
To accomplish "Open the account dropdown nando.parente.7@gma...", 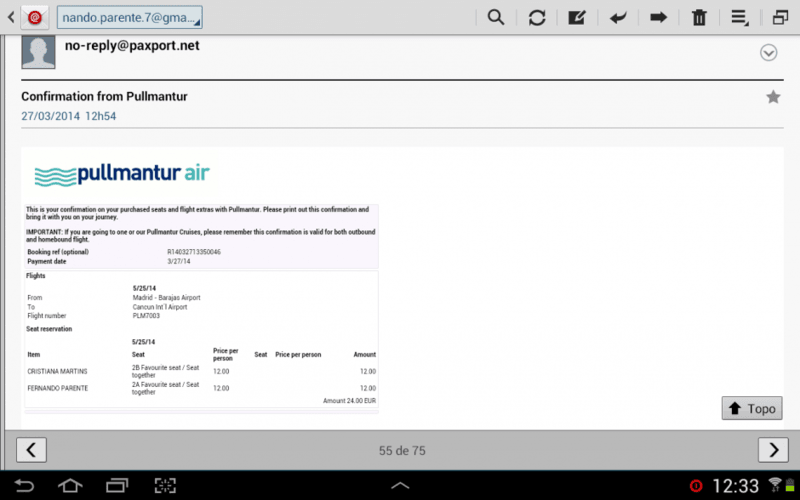I will click(x=130, y=17).
